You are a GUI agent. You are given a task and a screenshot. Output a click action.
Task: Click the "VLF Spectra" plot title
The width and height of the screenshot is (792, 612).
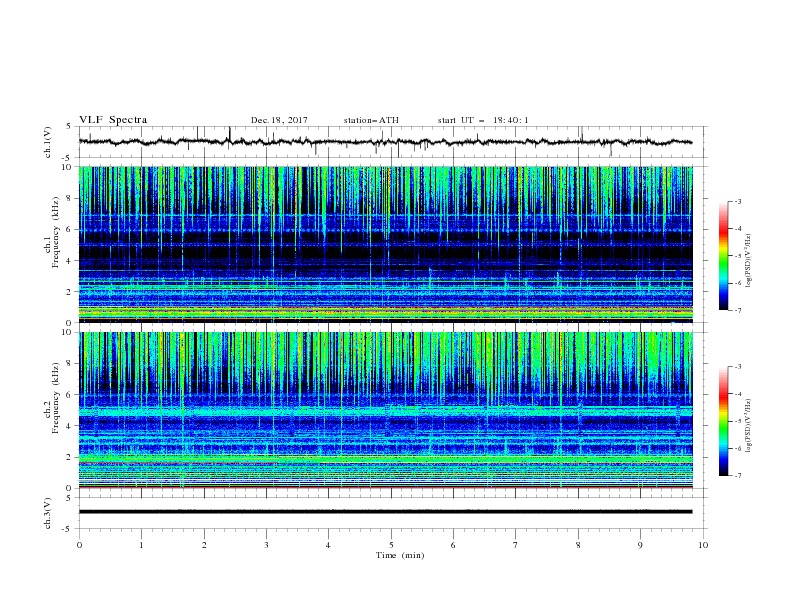coord(113,120)
